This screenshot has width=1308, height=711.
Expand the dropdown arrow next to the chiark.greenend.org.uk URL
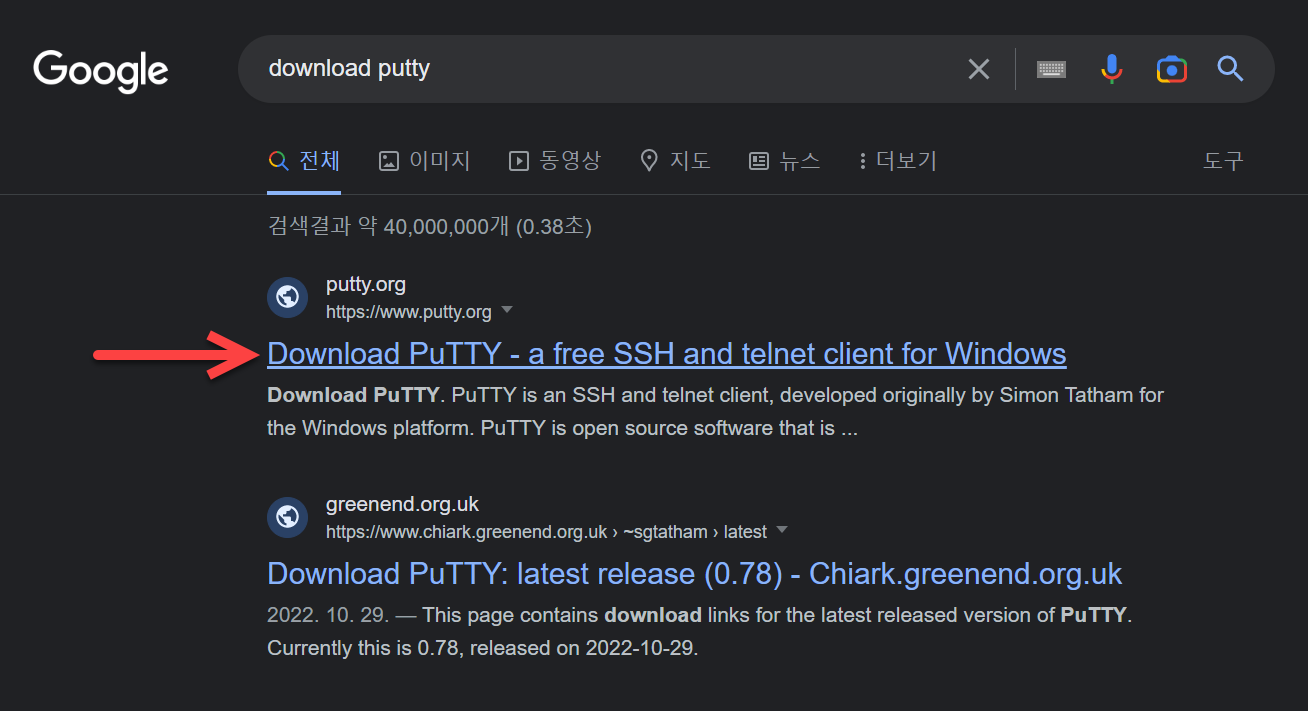click(782, 530)
